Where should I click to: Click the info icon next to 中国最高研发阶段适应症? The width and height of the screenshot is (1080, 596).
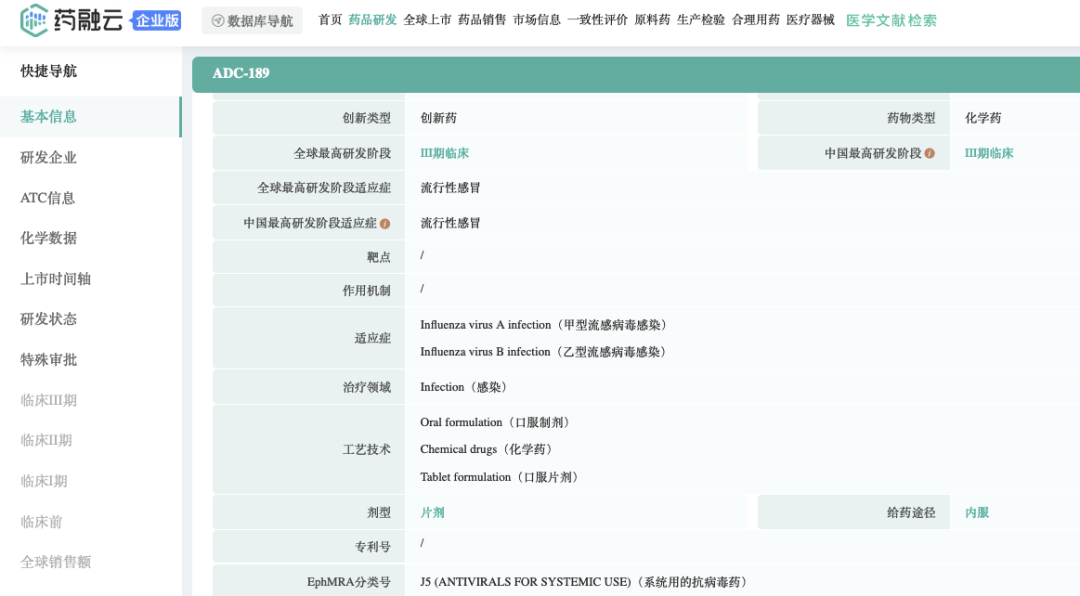tap(388, 222)
